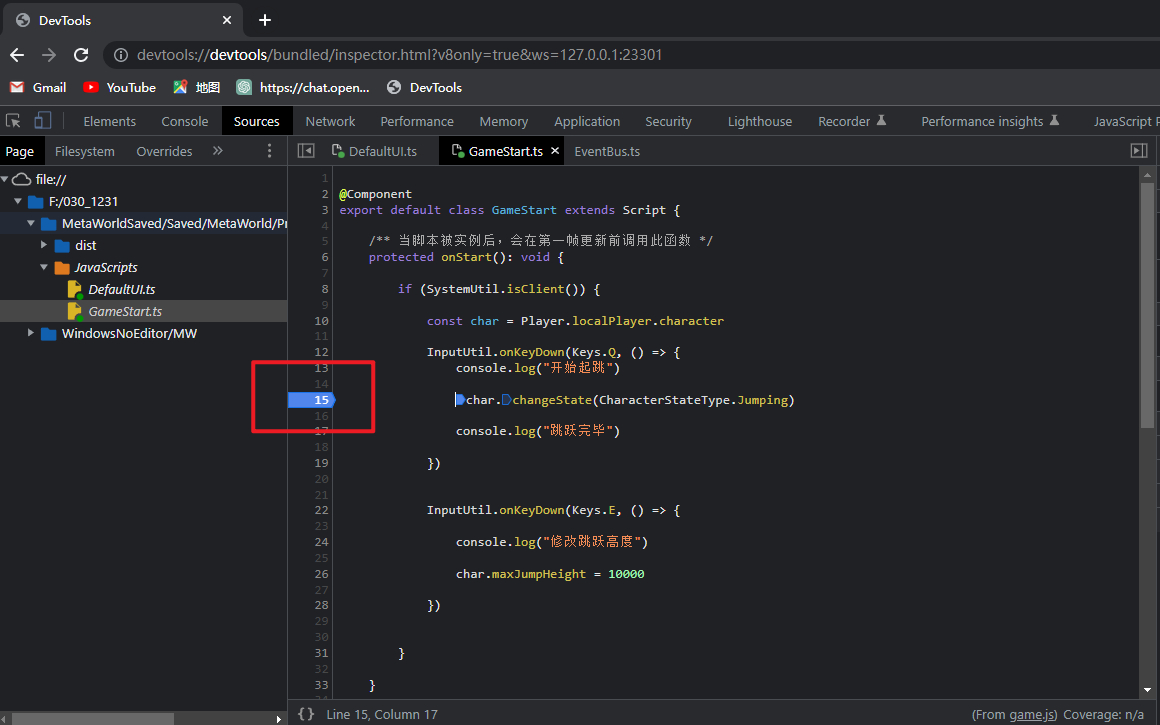Switch to the Sources panel

257,121
